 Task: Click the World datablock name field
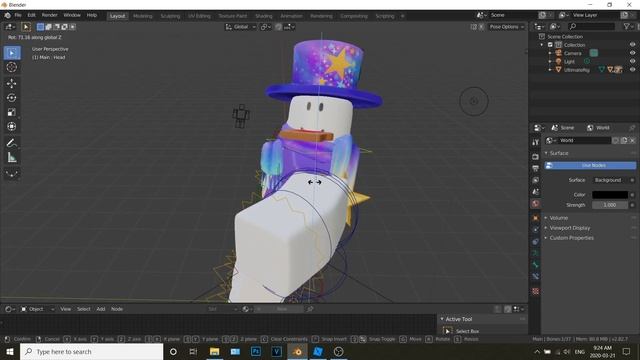point(584,140)
